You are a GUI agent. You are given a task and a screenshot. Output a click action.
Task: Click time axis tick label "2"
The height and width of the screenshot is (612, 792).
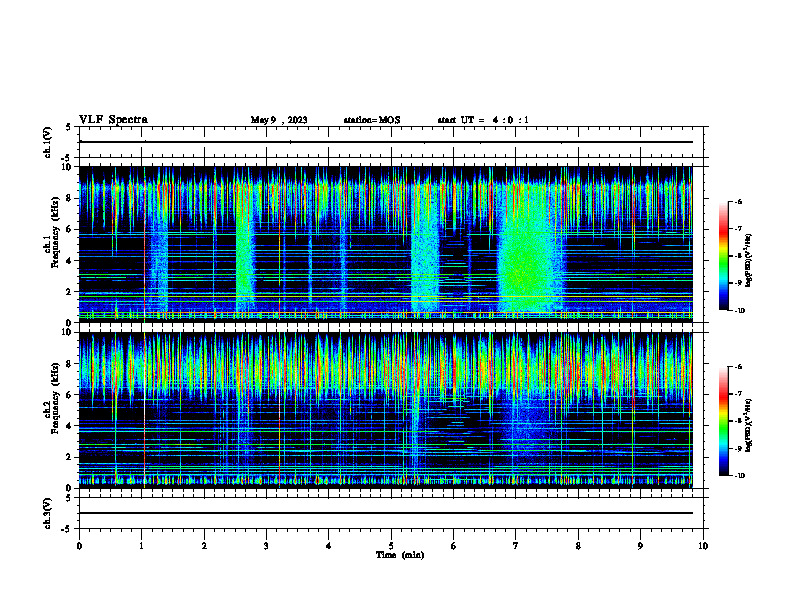pos(204,546)
